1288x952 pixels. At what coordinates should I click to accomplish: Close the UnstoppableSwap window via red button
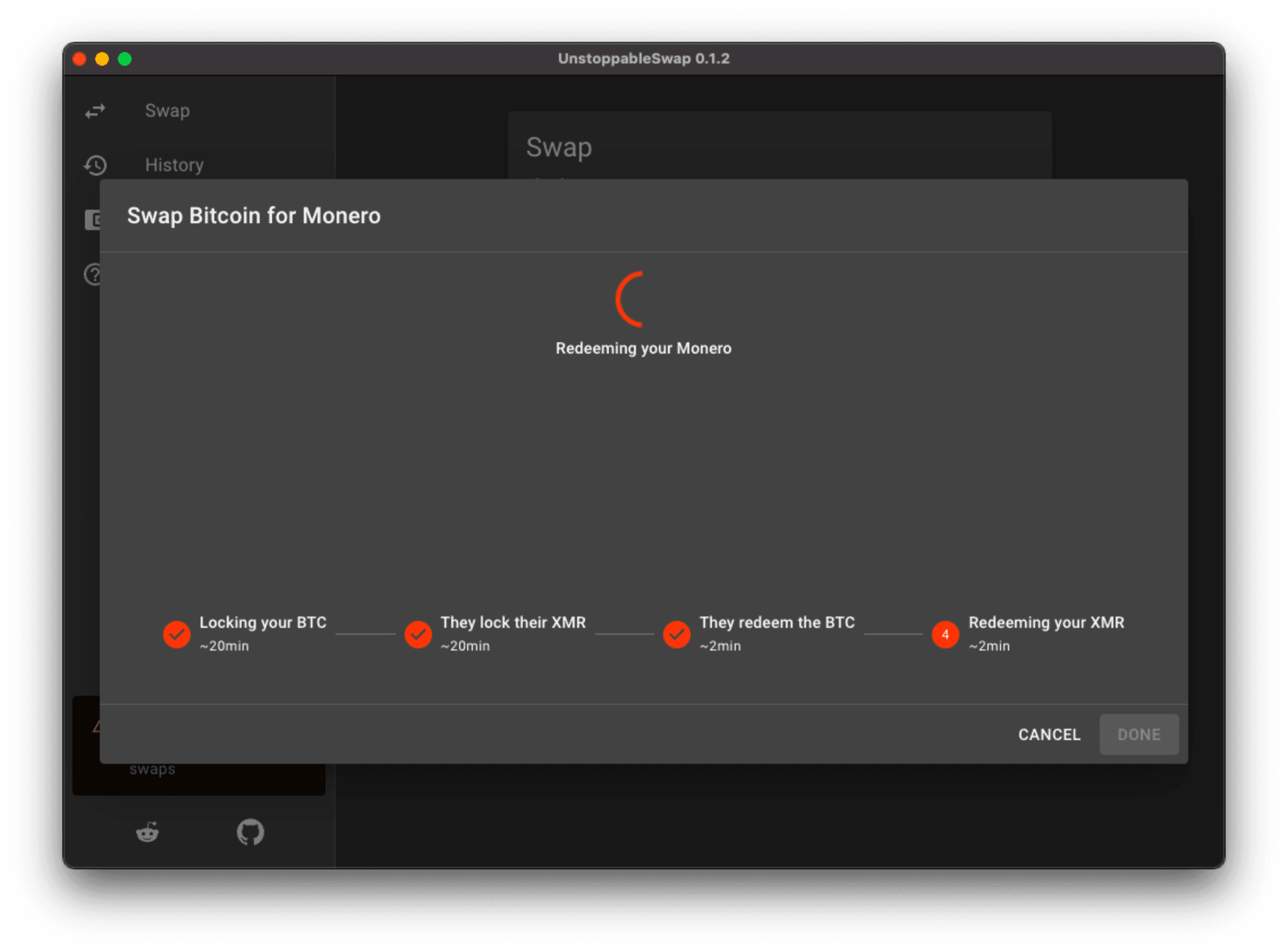click(x=79, y=59)
